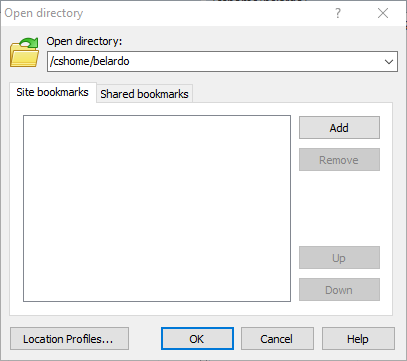
Task: Confirm with the OK button
Action: [197, 339]
